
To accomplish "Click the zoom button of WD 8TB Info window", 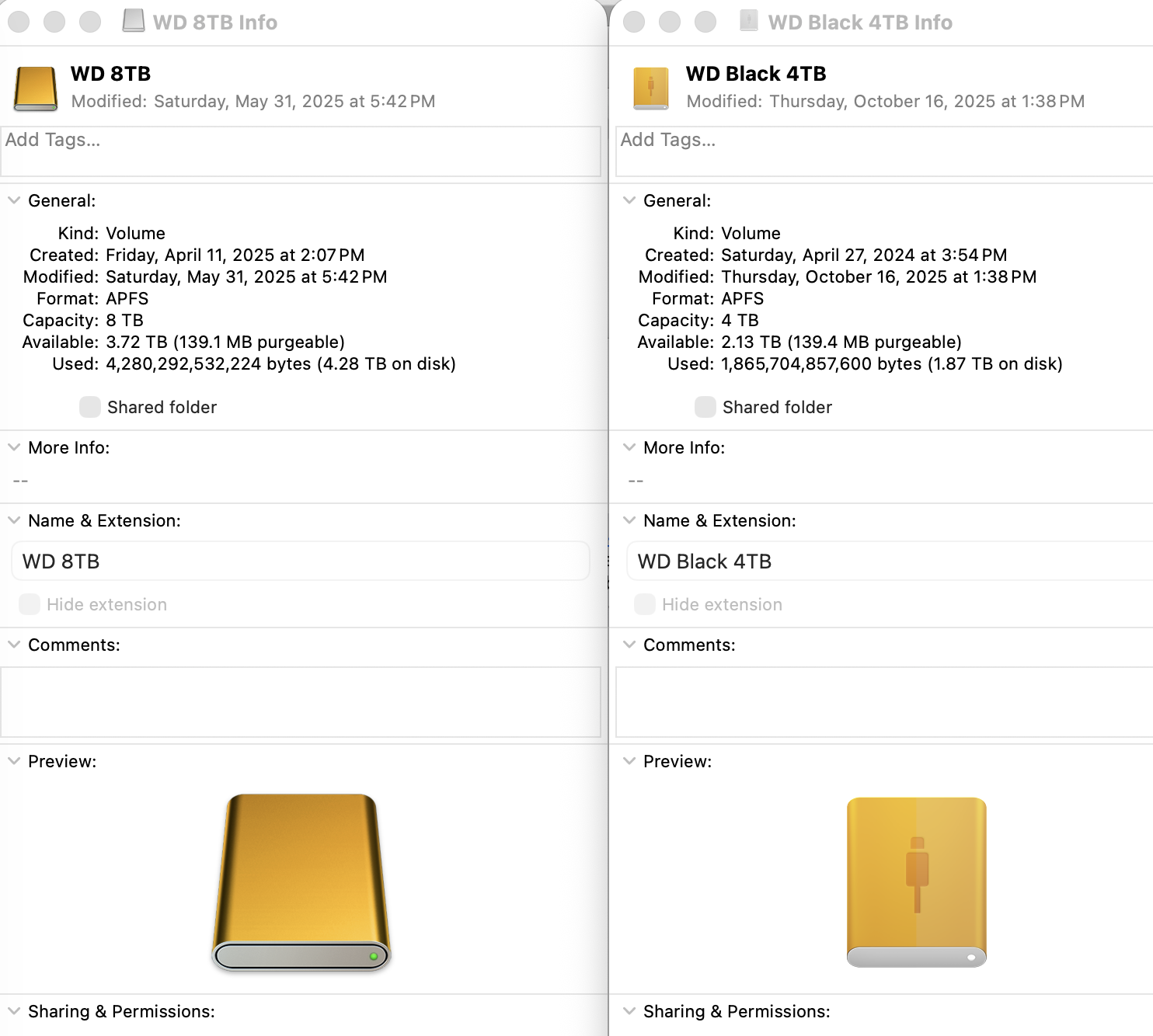I will [x=90, y=22].
